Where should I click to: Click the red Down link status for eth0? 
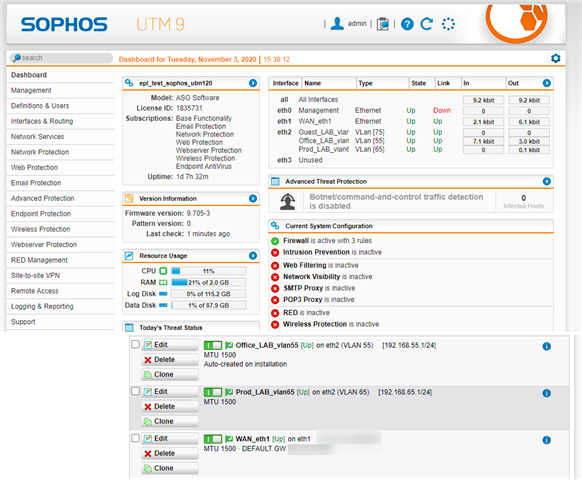442,110
